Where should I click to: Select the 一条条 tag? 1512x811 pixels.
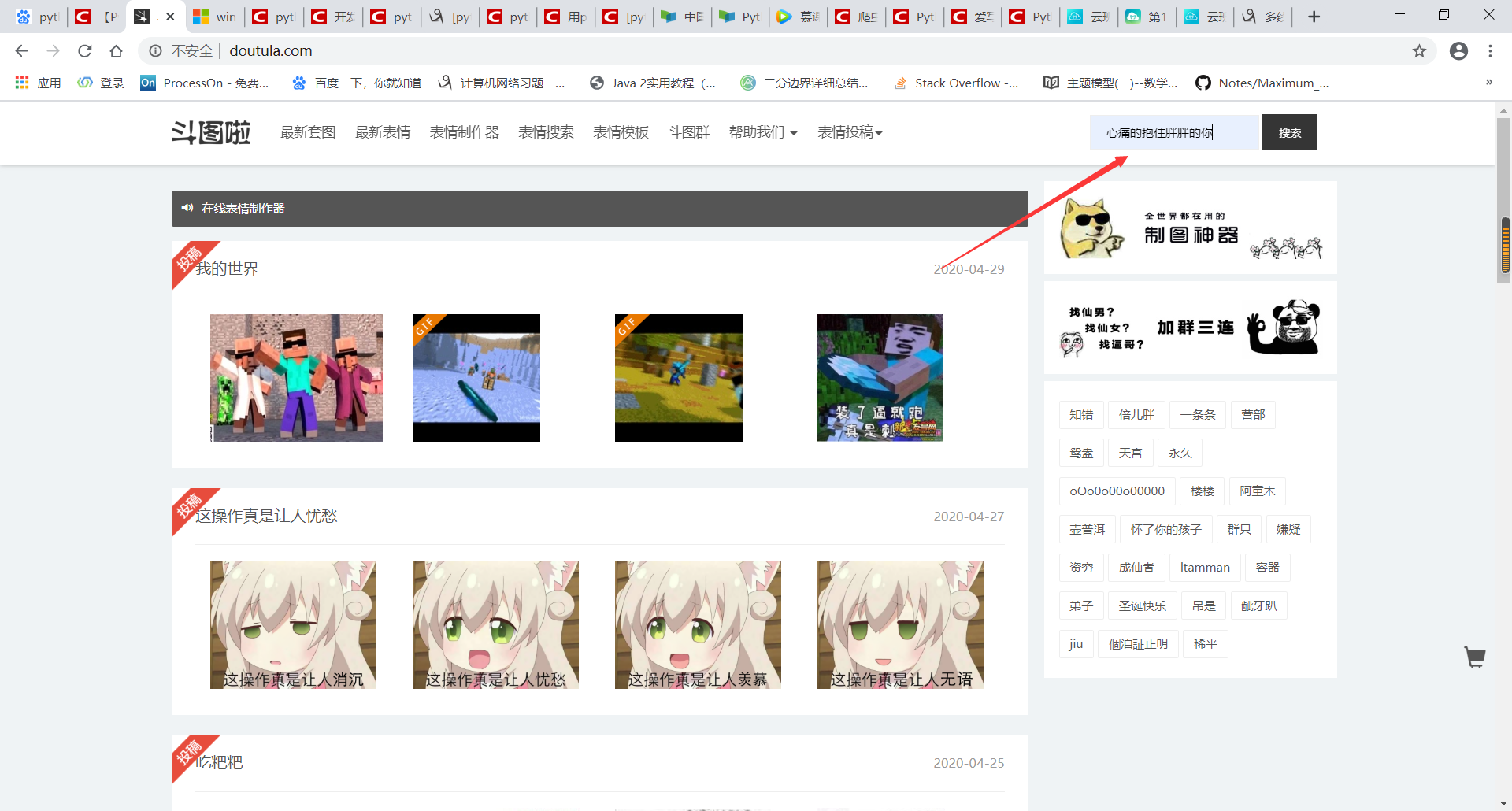coord(1198,415)
